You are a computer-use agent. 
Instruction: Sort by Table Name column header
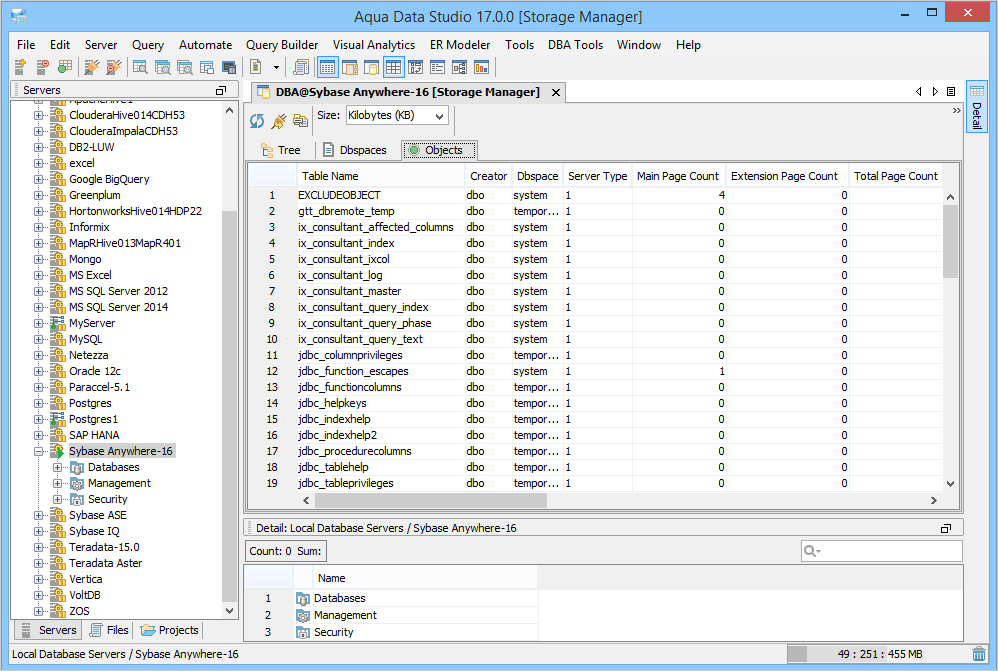click(x=381, y=176)
